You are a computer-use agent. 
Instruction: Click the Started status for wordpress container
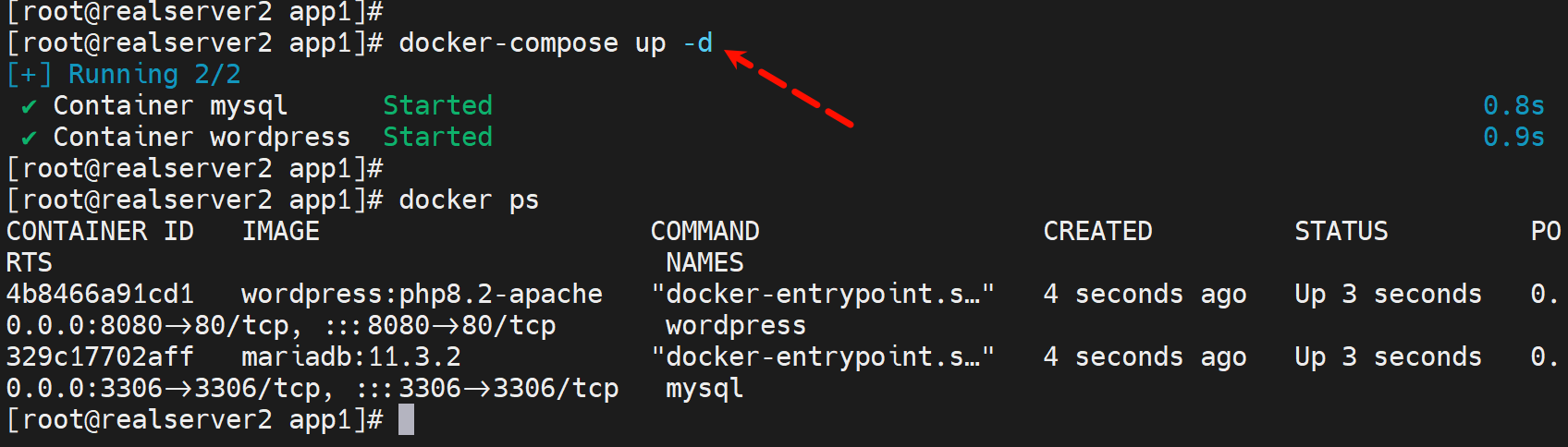pos(437,138)
